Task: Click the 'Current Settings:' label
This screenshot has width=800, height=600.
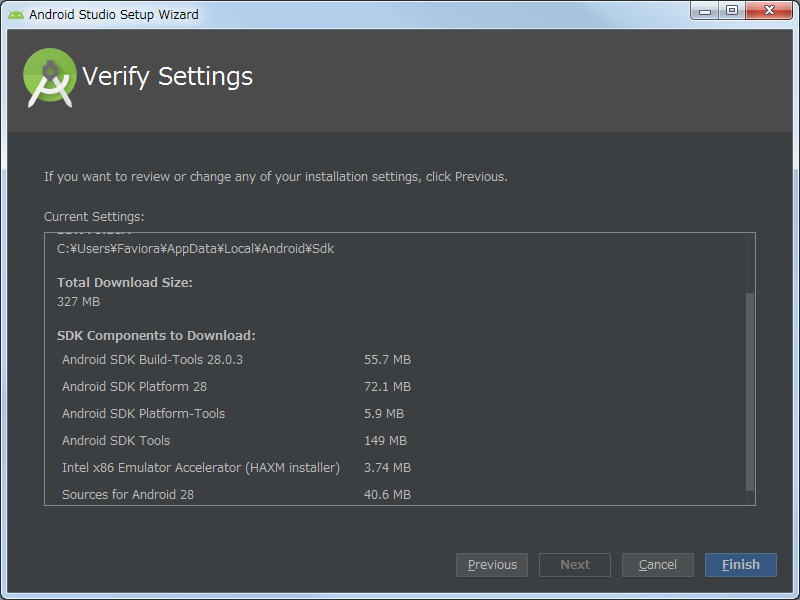Action: [94, 217]
